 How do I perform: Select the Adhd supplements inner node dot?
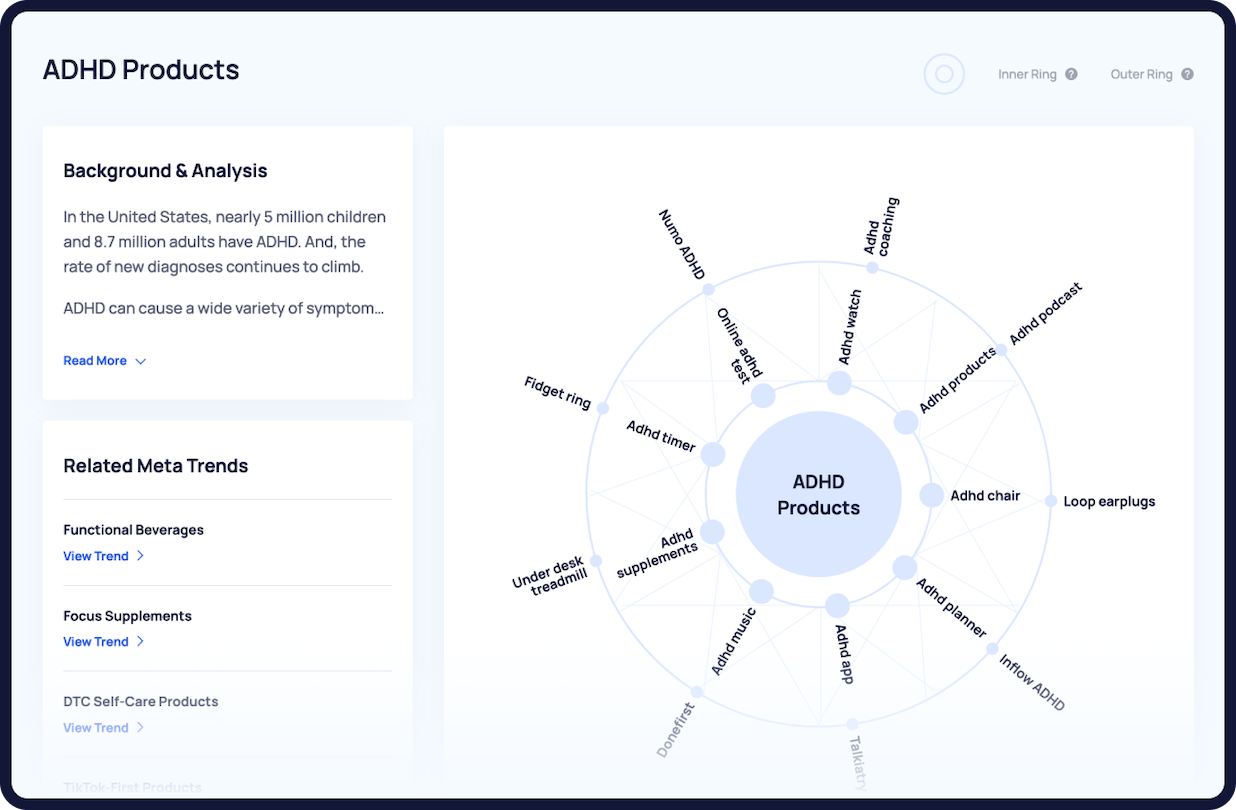712,531
